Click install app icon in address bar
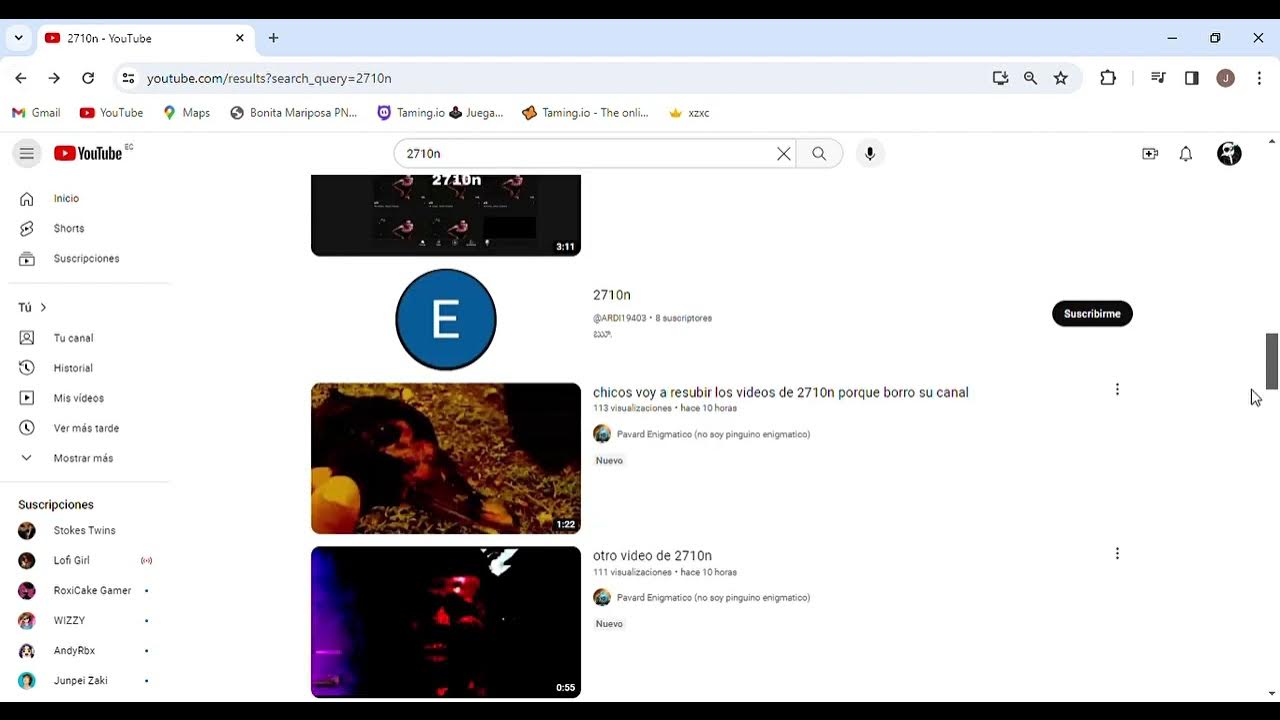The height and width of the screenshot is (720, 1280). 1000,78
